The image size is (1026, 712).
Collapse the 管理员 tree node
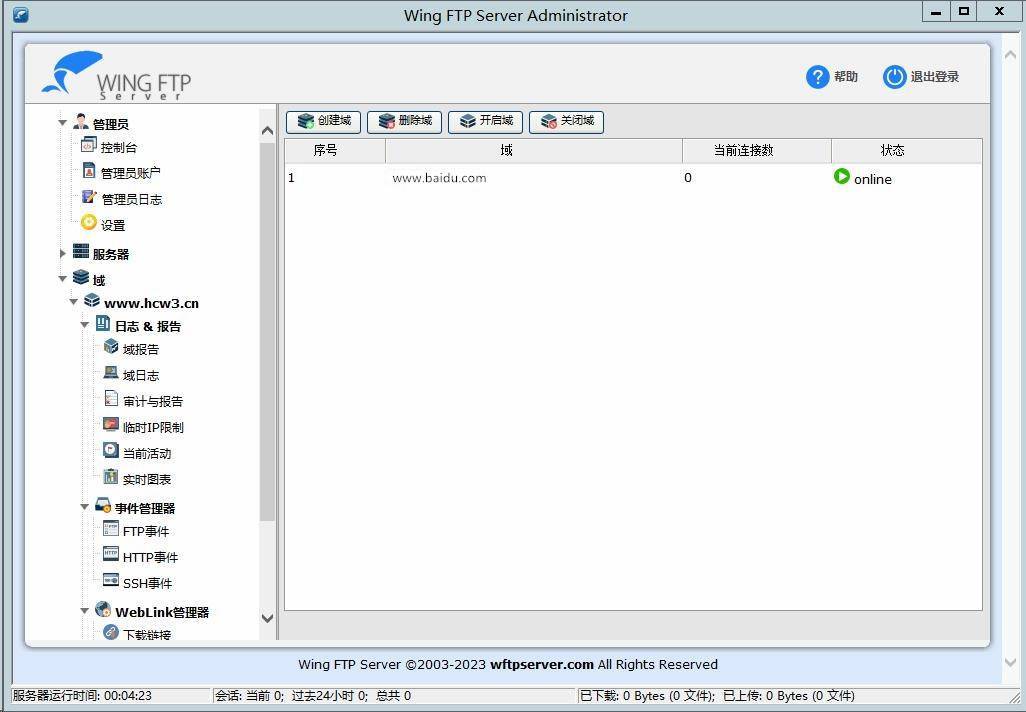click(63, 123)
